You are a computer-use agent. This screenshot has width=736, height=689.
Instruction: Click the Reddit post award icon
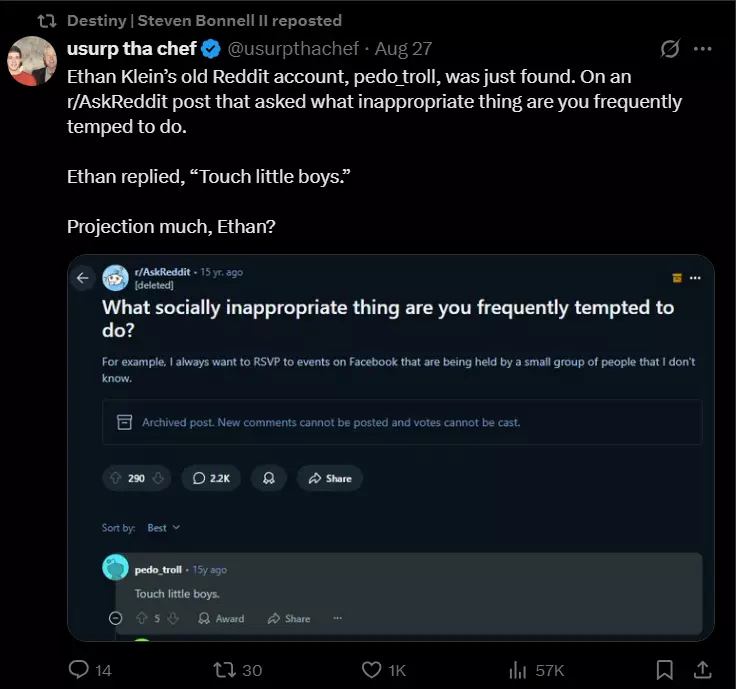coord(268,478)
